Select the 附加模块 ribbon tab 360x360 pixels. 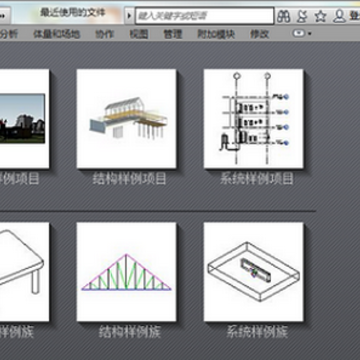coord(216,34)
